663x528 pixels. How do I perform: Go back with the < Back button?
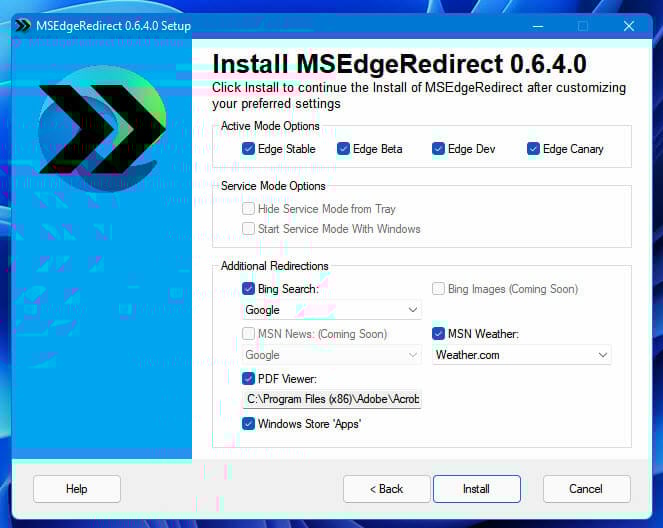pyautogui.click(x=386, y=489)
